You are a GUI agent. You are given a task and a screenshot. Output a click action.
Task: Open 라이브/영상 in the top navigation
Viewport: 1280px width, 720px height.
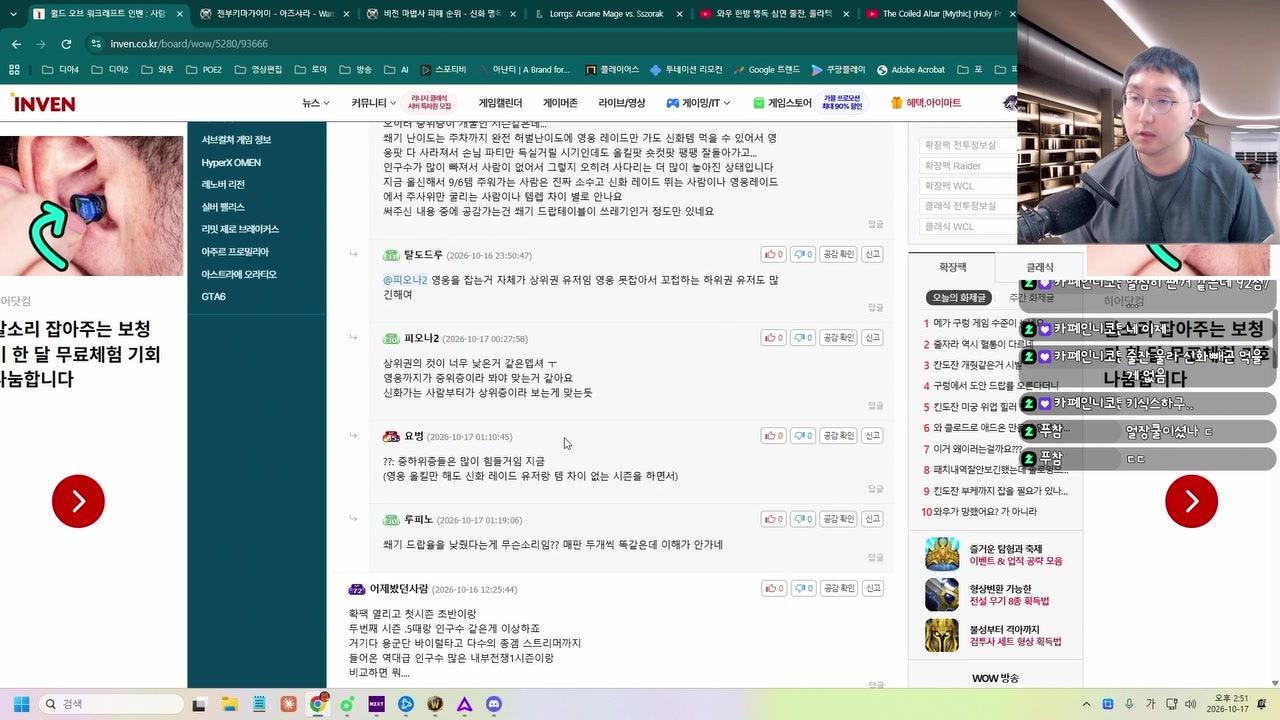(x=622, y=103)
